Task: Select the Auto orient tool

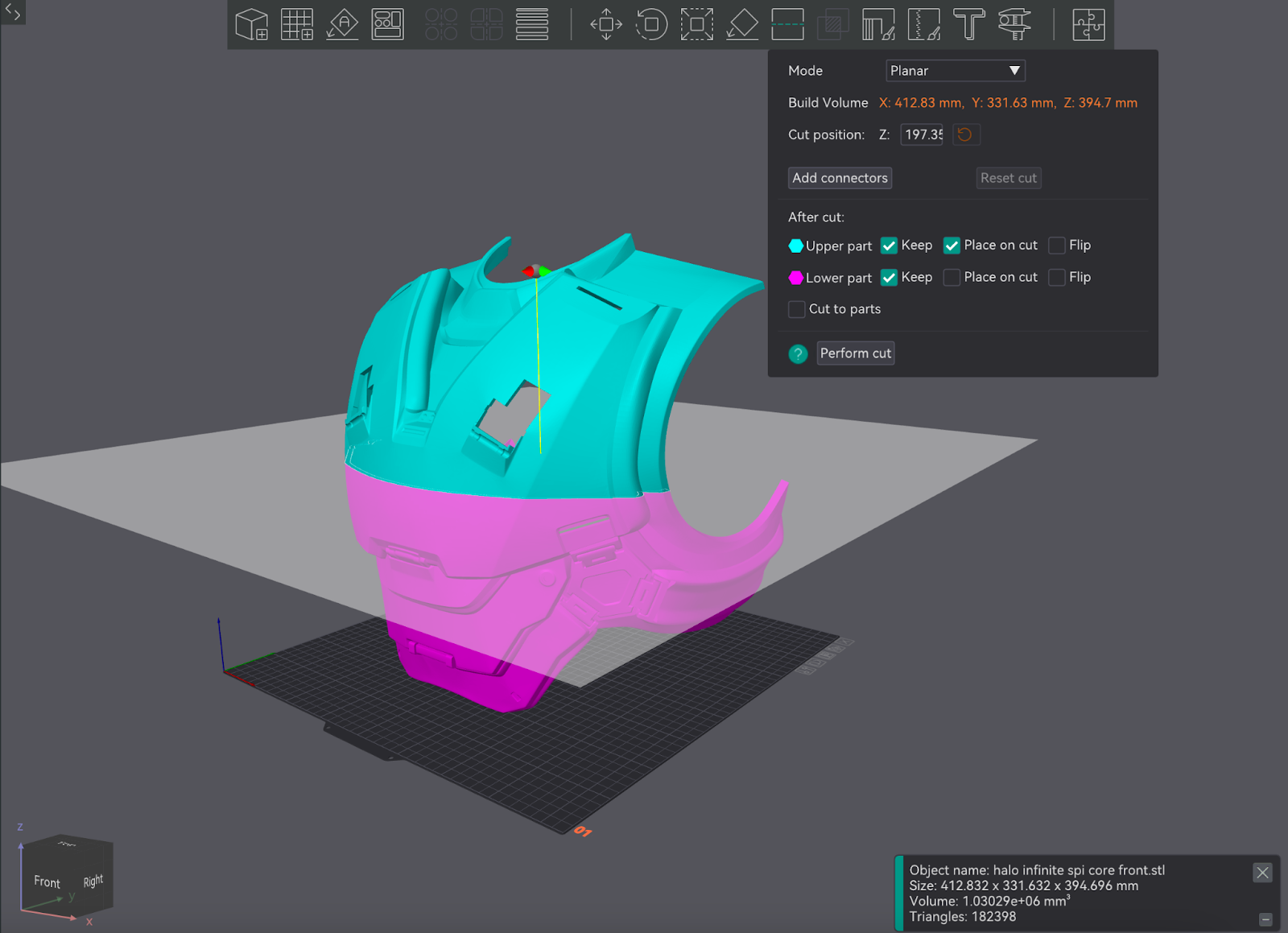Action: tap(342, 24)
